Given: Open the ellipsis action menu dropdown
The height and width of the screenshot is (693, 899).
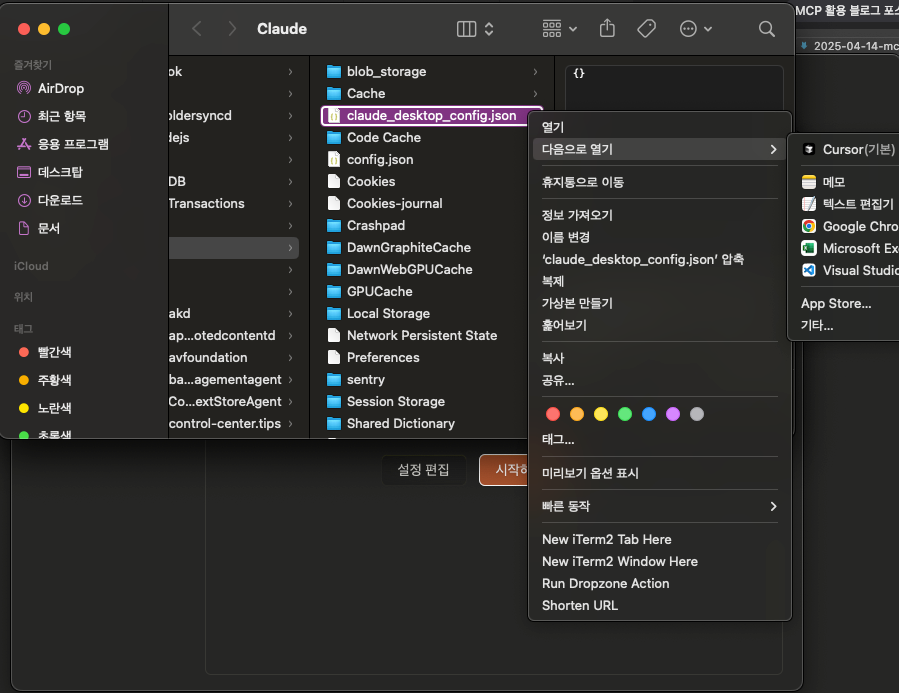Looking at the screenshot, I should coord(695,29).
